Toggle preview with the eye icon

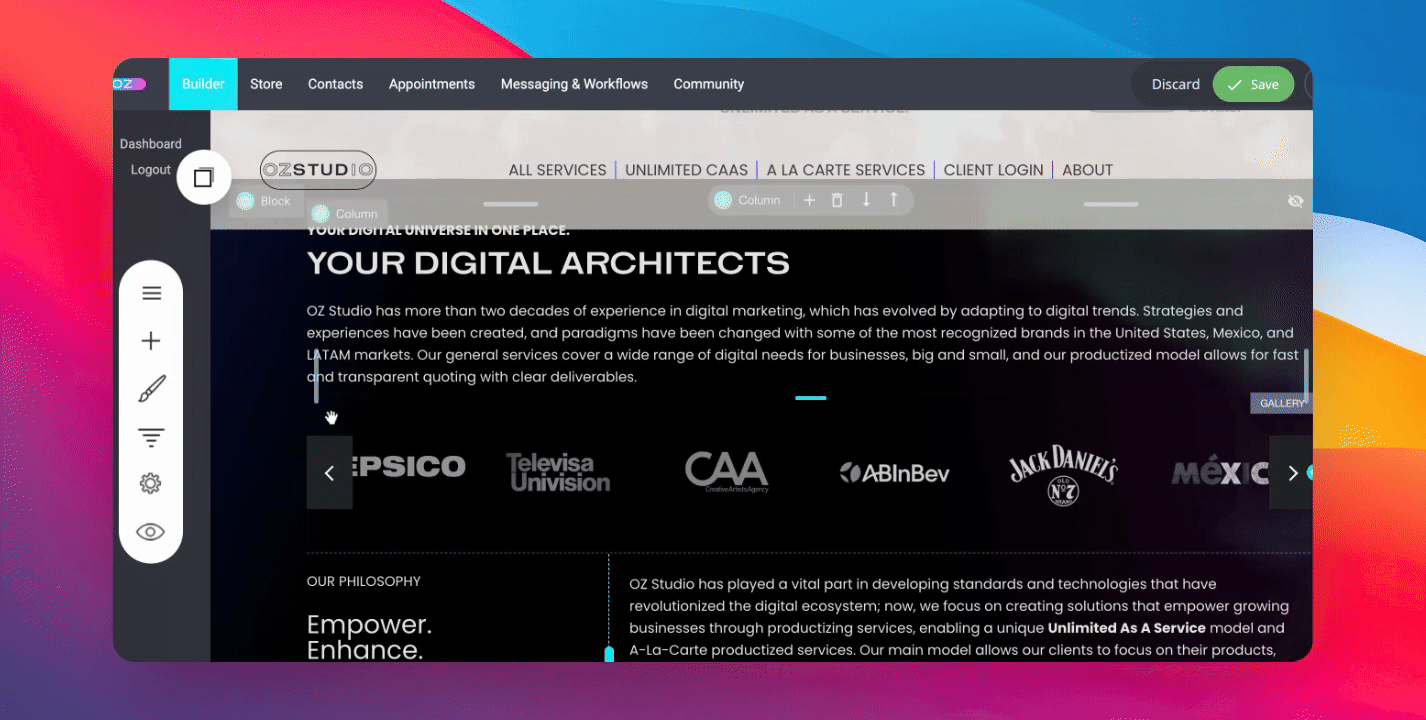151,532
